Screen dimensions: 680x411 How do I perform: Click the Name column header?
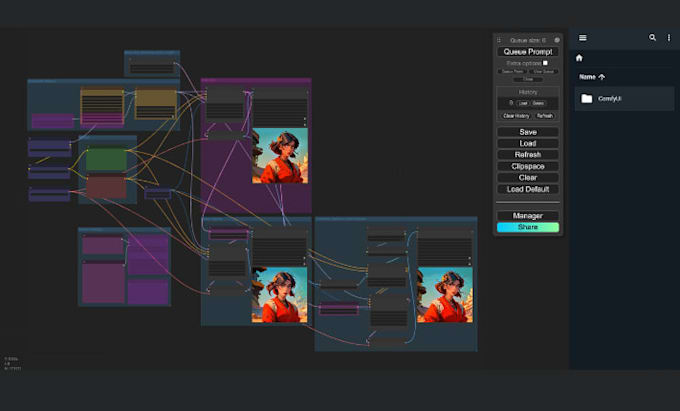[x=587, y=77]
